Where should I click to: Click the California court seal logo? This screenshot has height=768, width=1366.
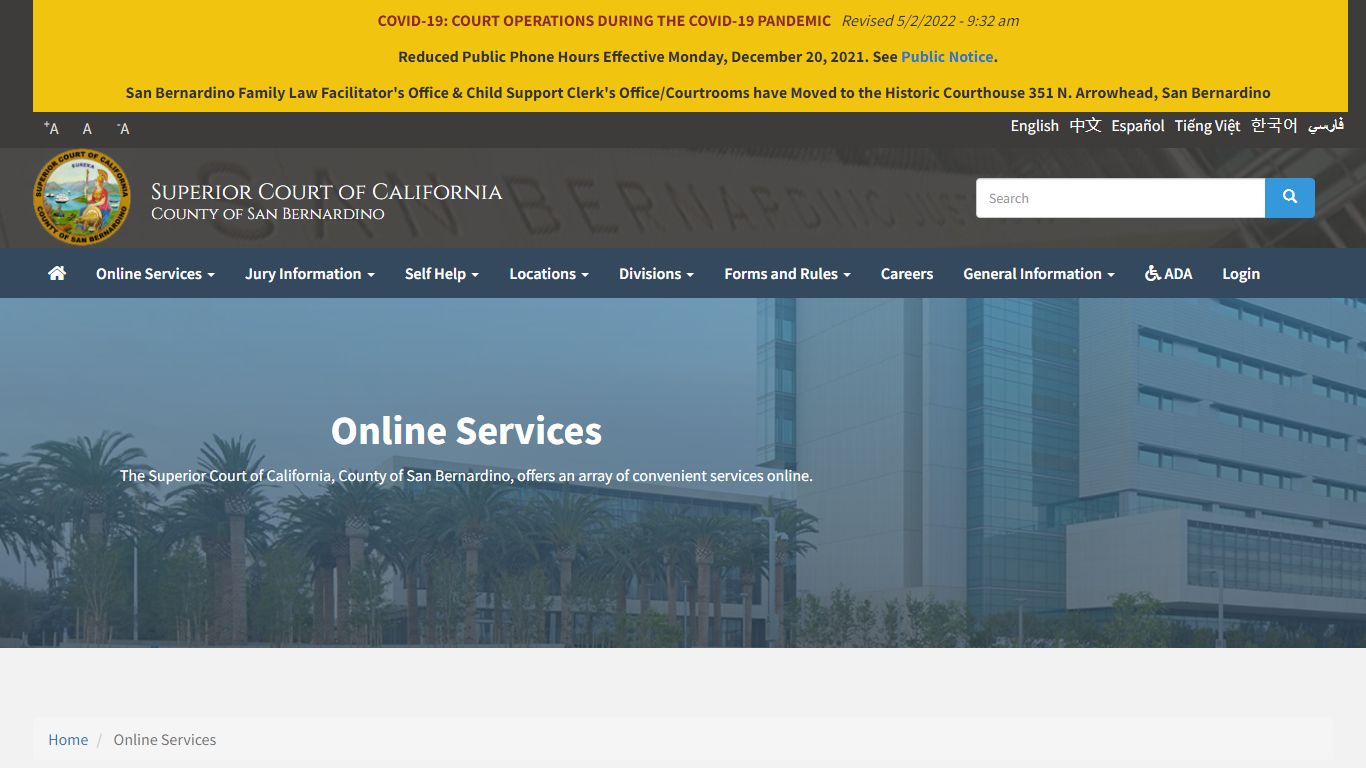click(81, 198)
